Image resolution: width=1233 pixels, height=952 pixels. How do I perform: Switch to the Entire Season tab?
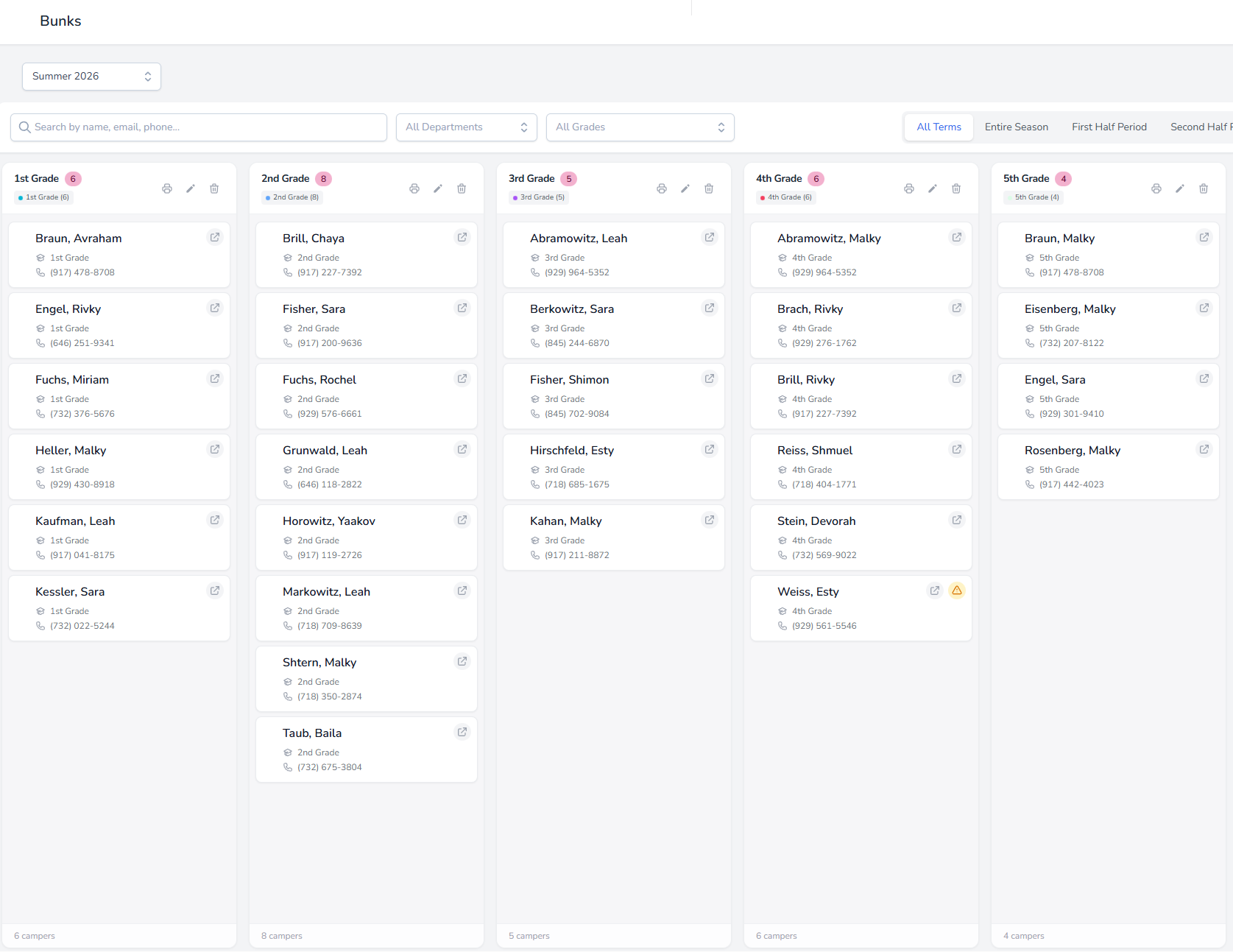point(1016,127)
